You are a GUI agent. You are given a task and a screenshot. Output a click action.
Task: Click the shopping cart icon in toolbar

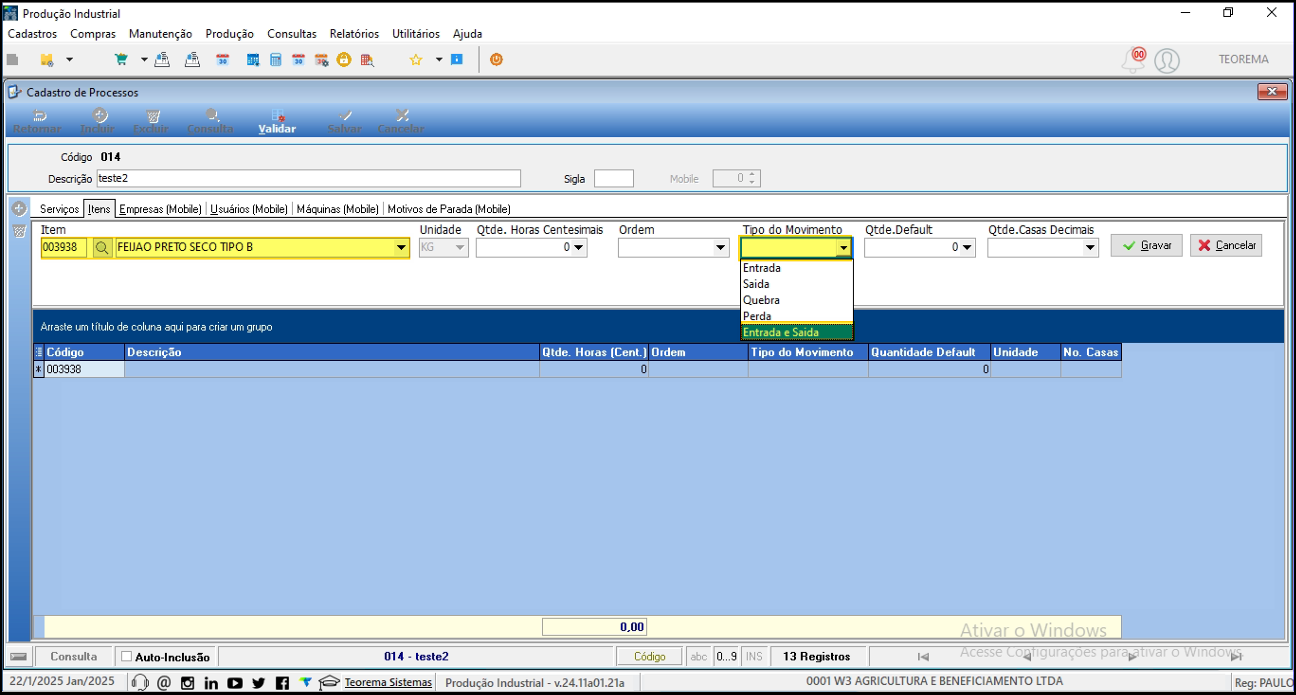121,60
